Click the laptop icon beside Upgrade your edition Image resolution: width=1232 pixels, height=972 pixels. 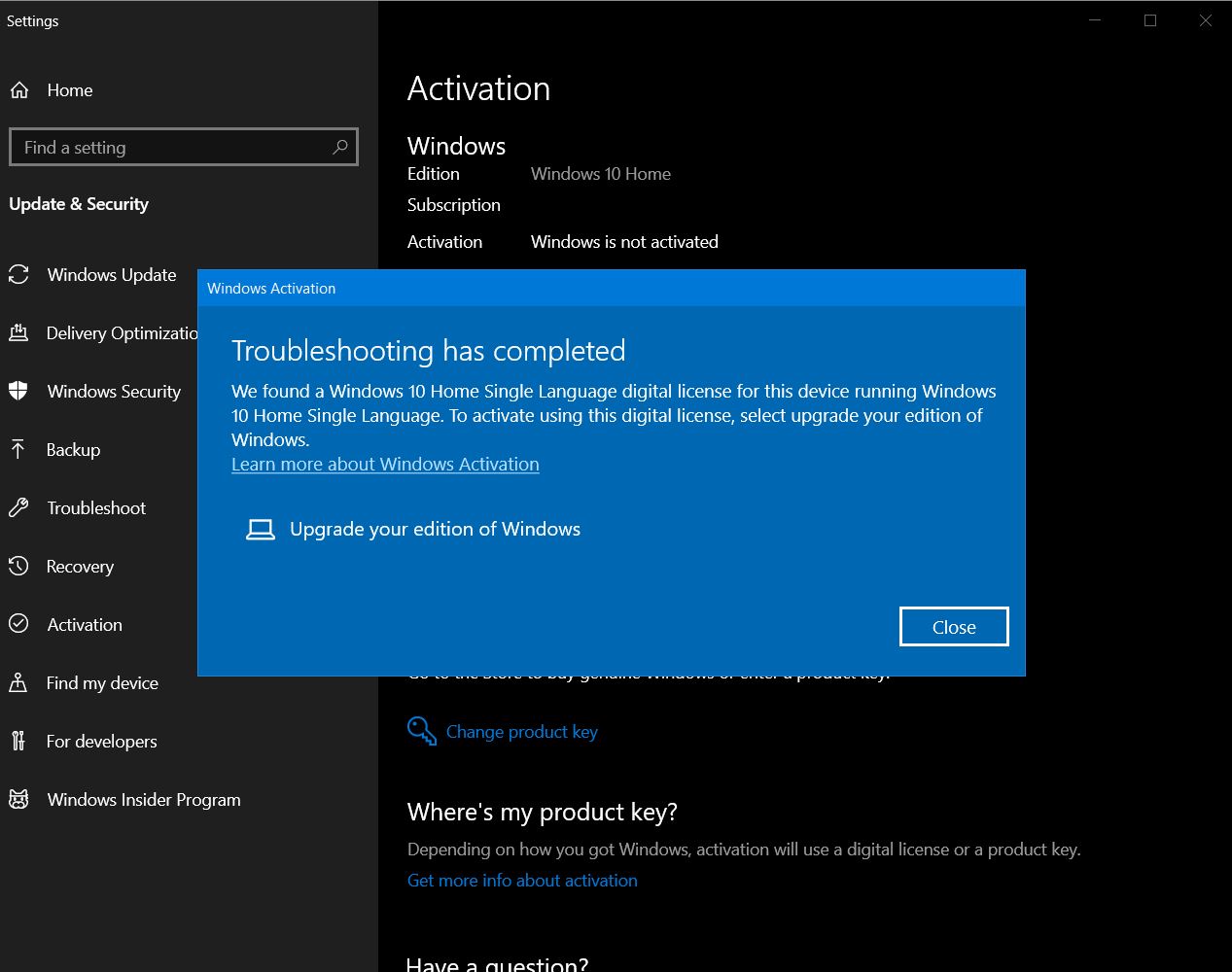point(260,529)
